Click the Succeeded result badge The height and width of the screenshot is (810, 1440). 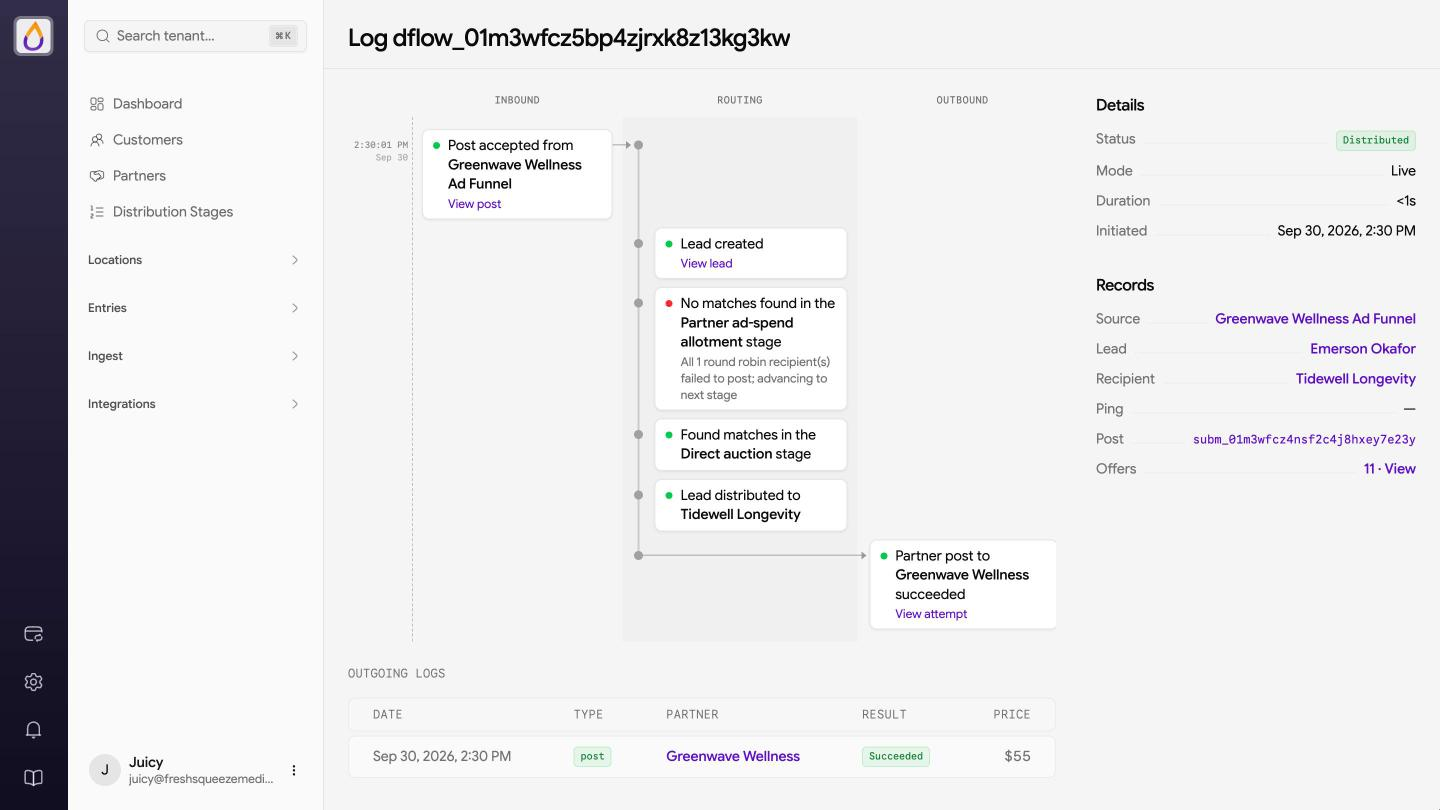896,757
